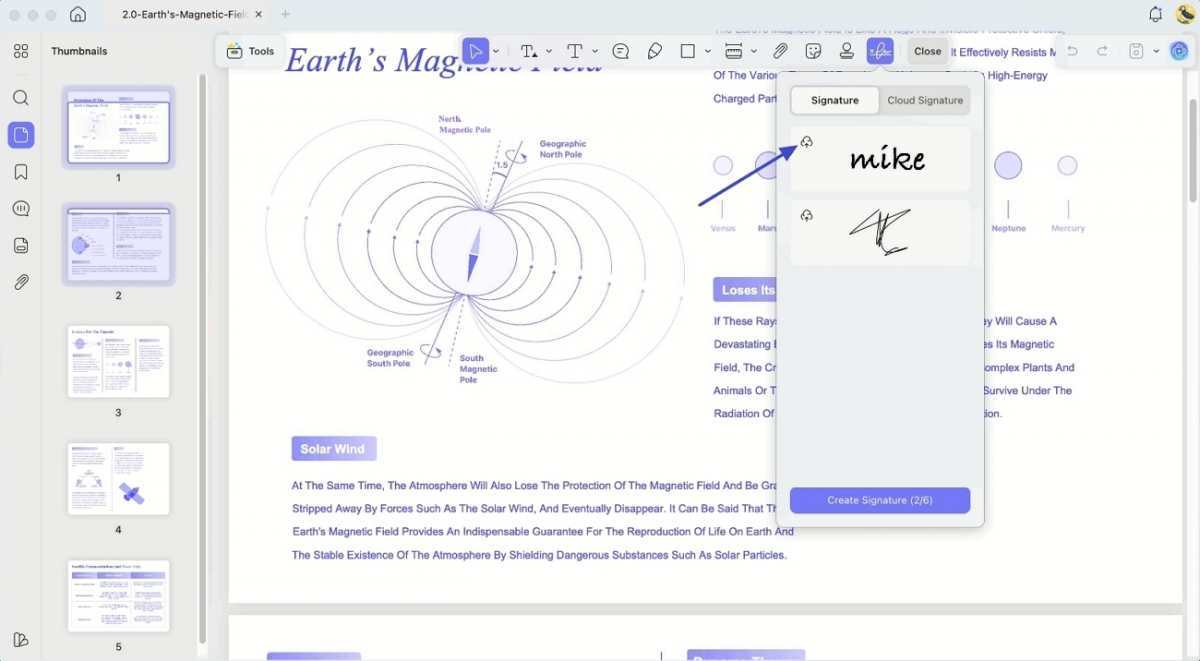Open the Tools menu button
This screenshot has height=661, width=1200.
250,51
